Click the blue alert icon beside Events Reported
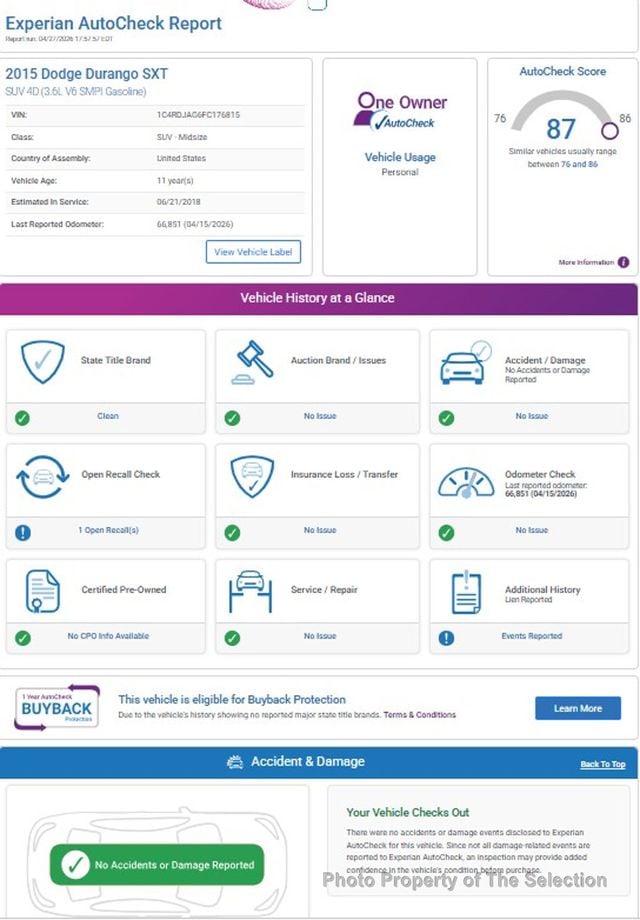The height and width of the screenshot is (920, 640). 446,638
